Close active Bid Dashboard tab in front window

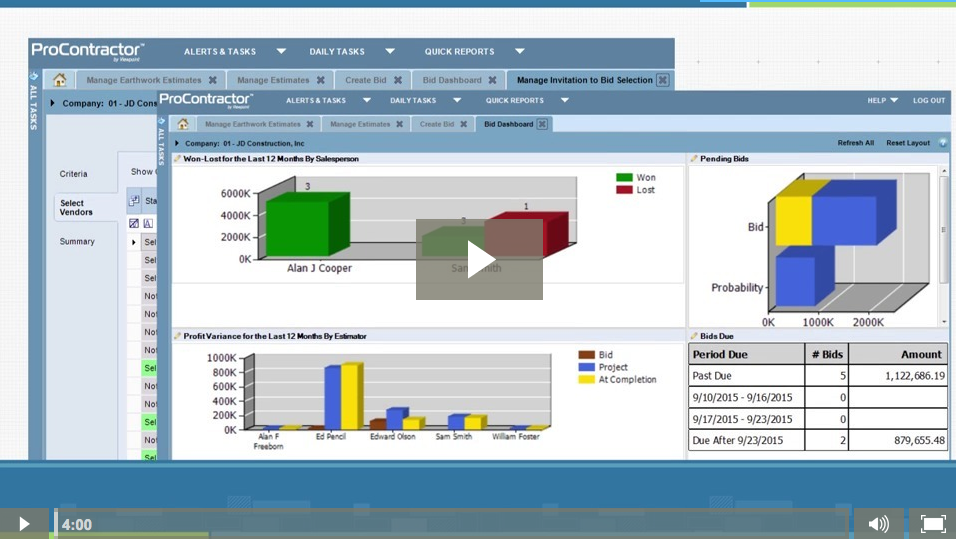point(541,124)
